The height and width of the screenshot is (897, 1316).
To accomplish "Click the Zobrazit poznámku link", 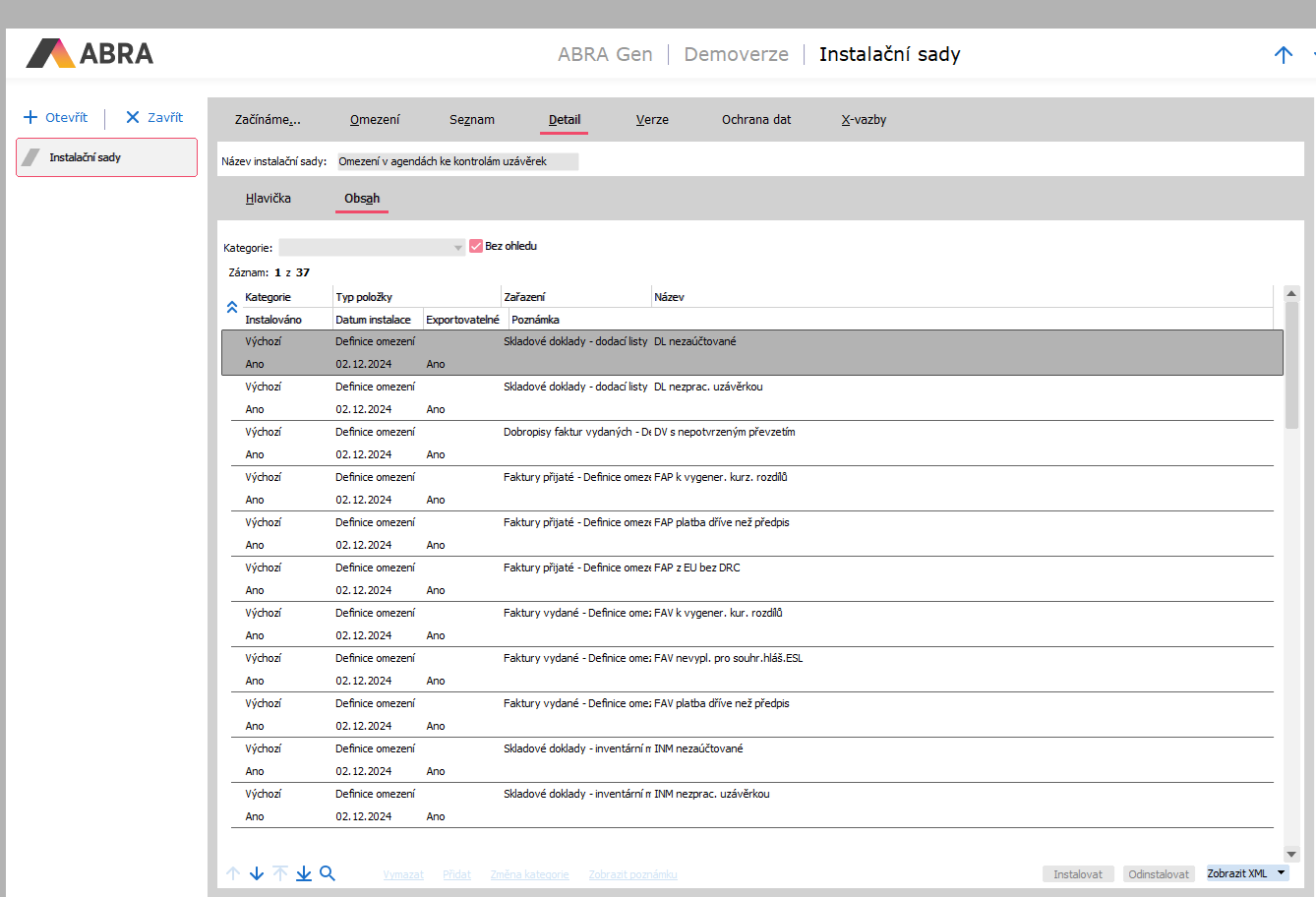I will click(x=632, y=874).
